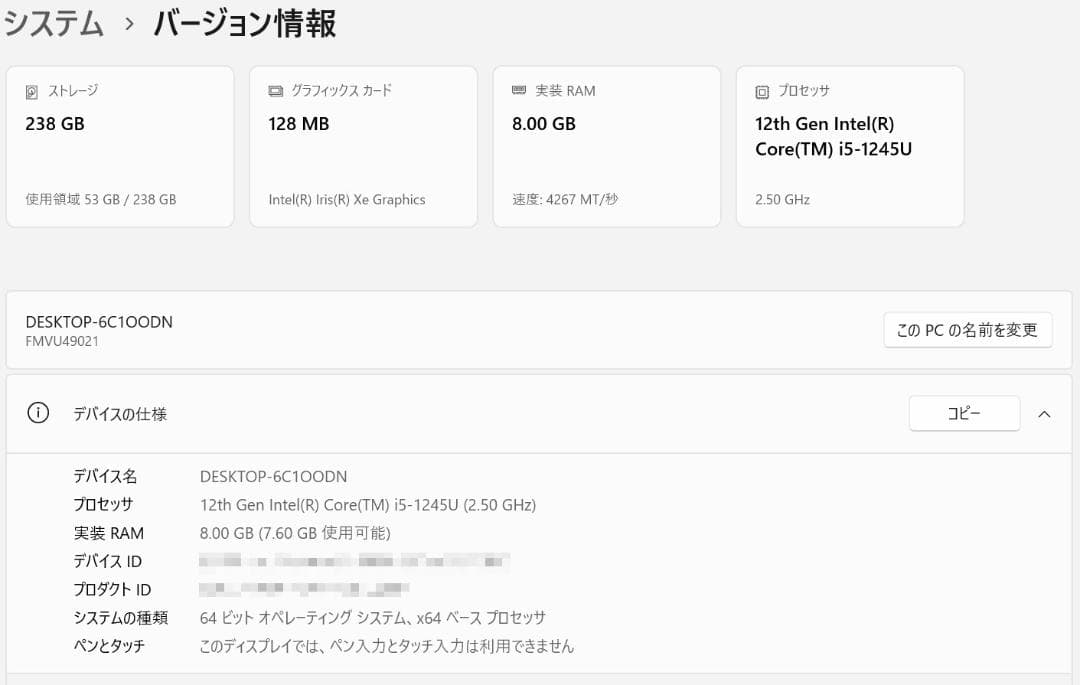Click the storage icon on the 238 GB card
Image resolution: width=1080 pixels, height=685 pixels.
click(x=30, y=91)
